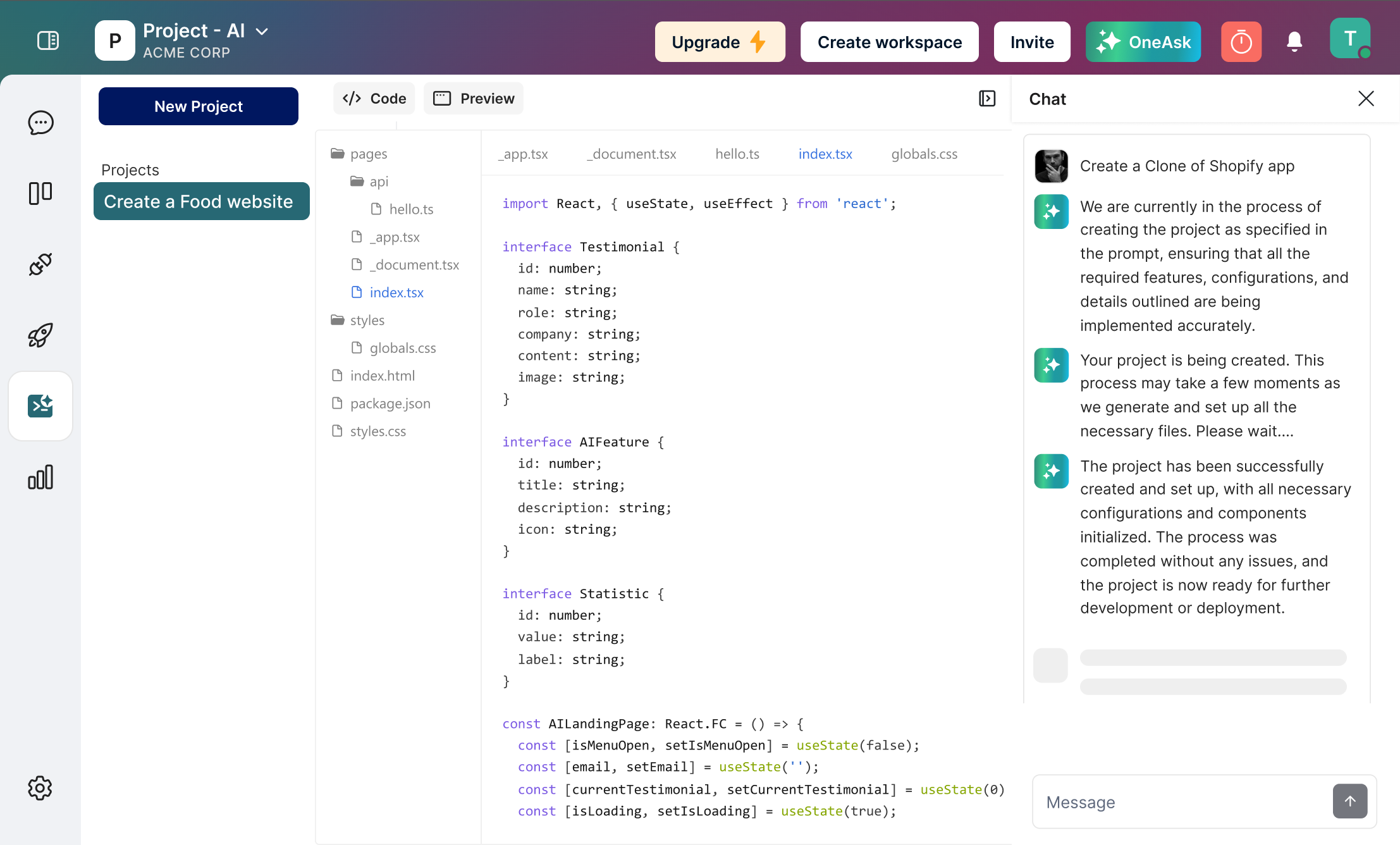Click the AI sparkle avatar beside 'We are currently'
The width and height of the screenshot is (1400, 845).
pyautogui.click(x=1052, y=211)
